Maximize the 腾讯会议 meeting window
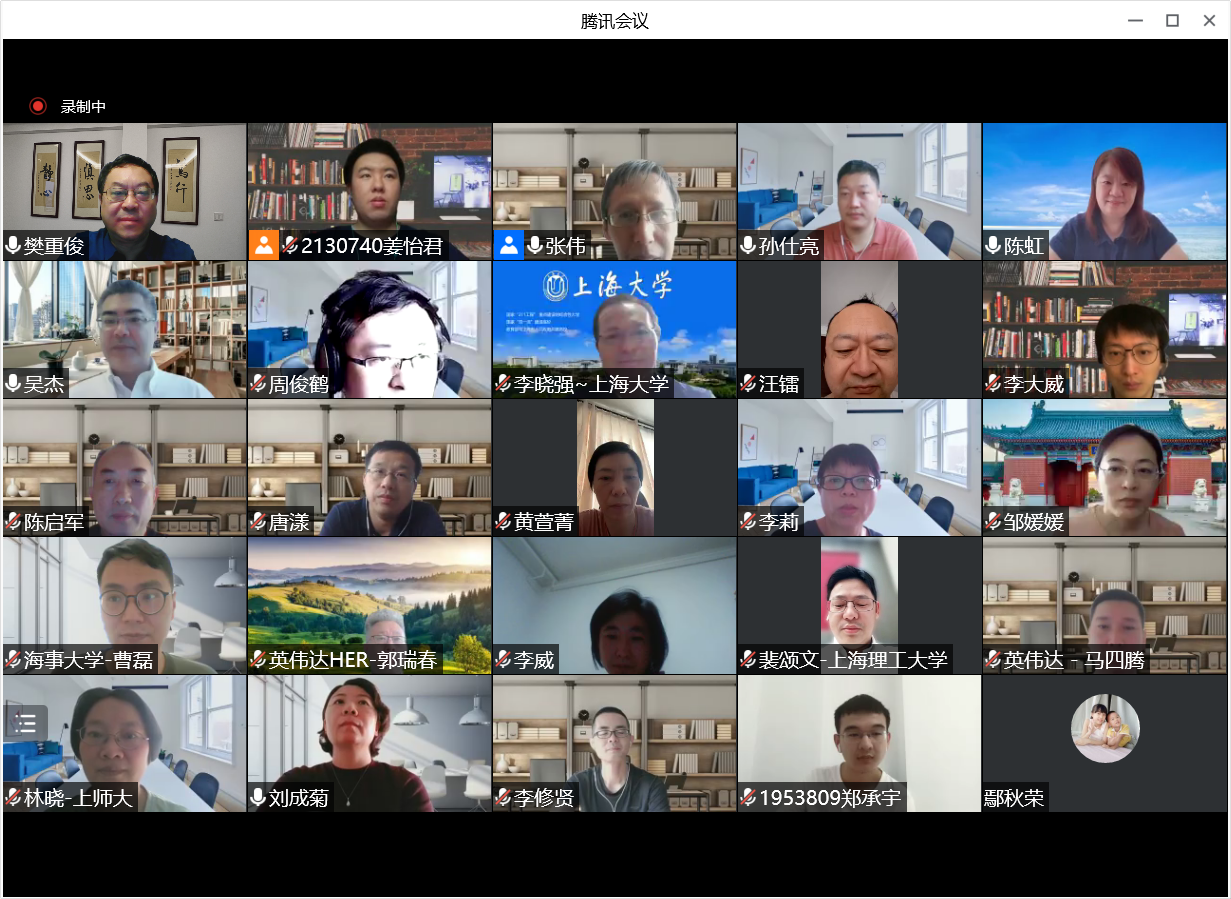The width and height of the screenshot is (1231, 899). tap(1172, 20)
